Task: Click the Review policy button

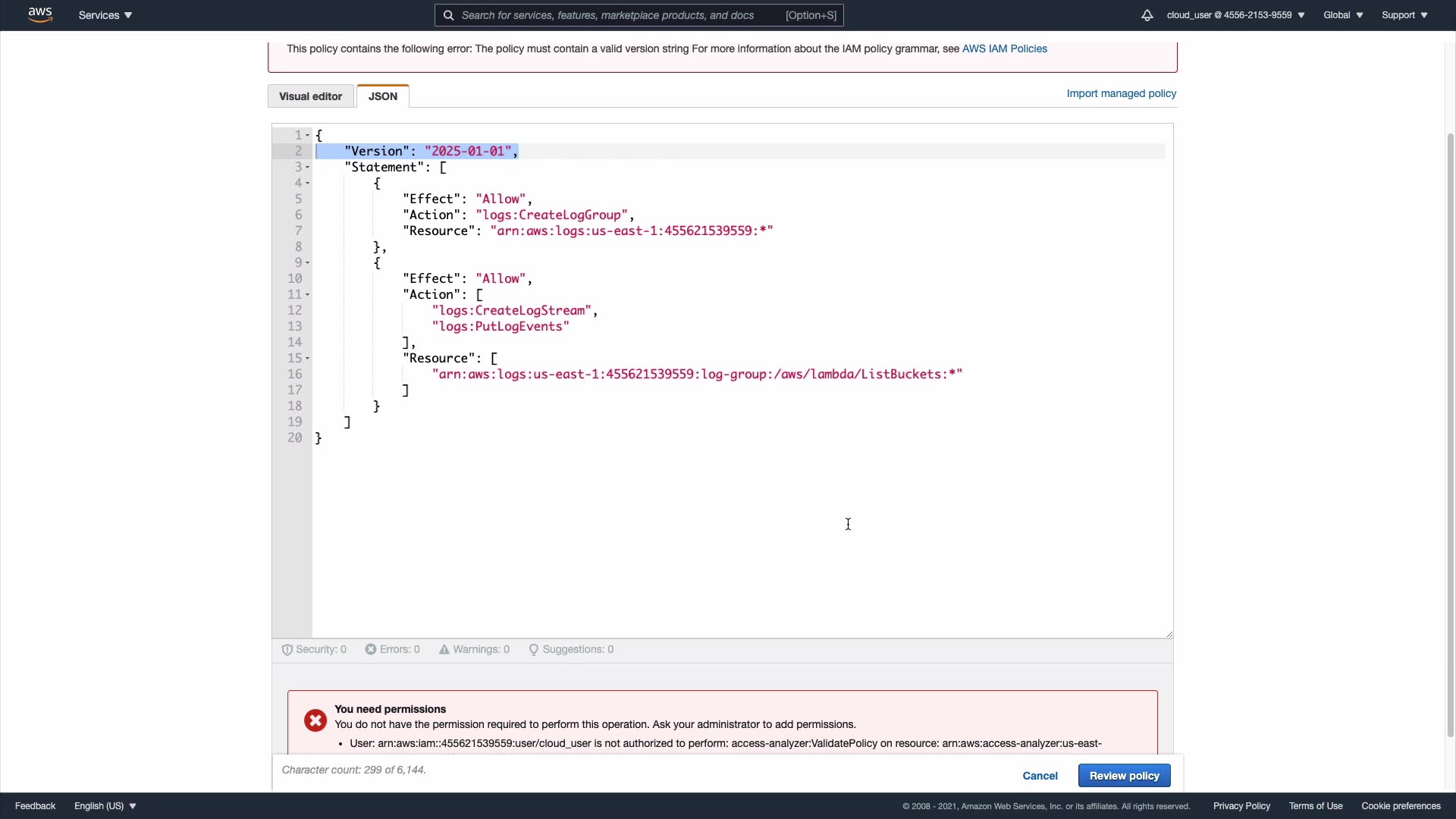Action: (x=1124, y=776)
